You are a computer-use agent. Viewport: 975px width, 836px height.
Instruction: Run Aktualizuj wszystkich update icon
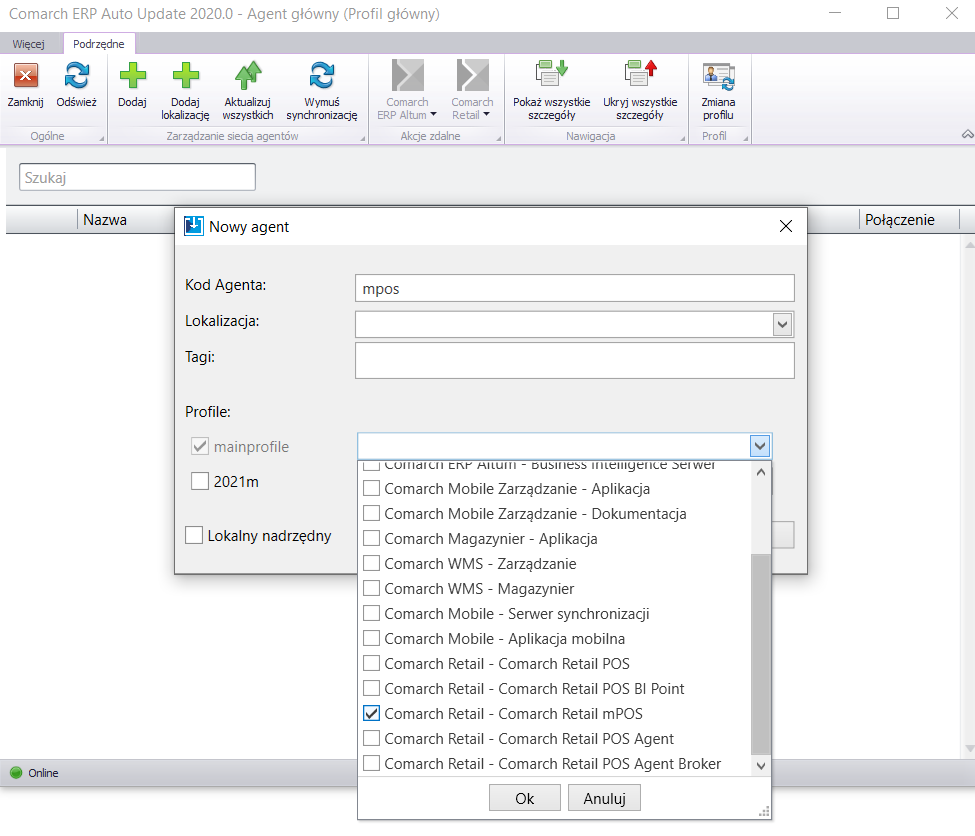tap(247, 77)
